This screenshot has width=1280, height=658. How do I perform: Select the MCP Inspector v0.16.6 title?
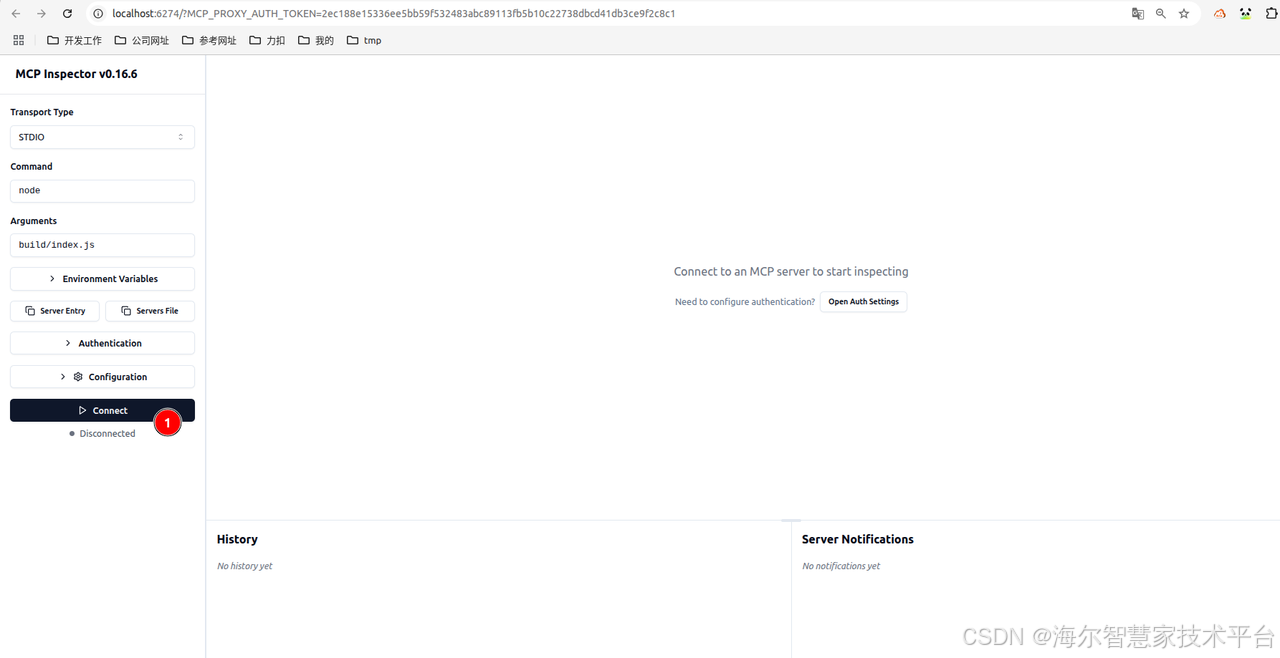(x=76, y=74)
